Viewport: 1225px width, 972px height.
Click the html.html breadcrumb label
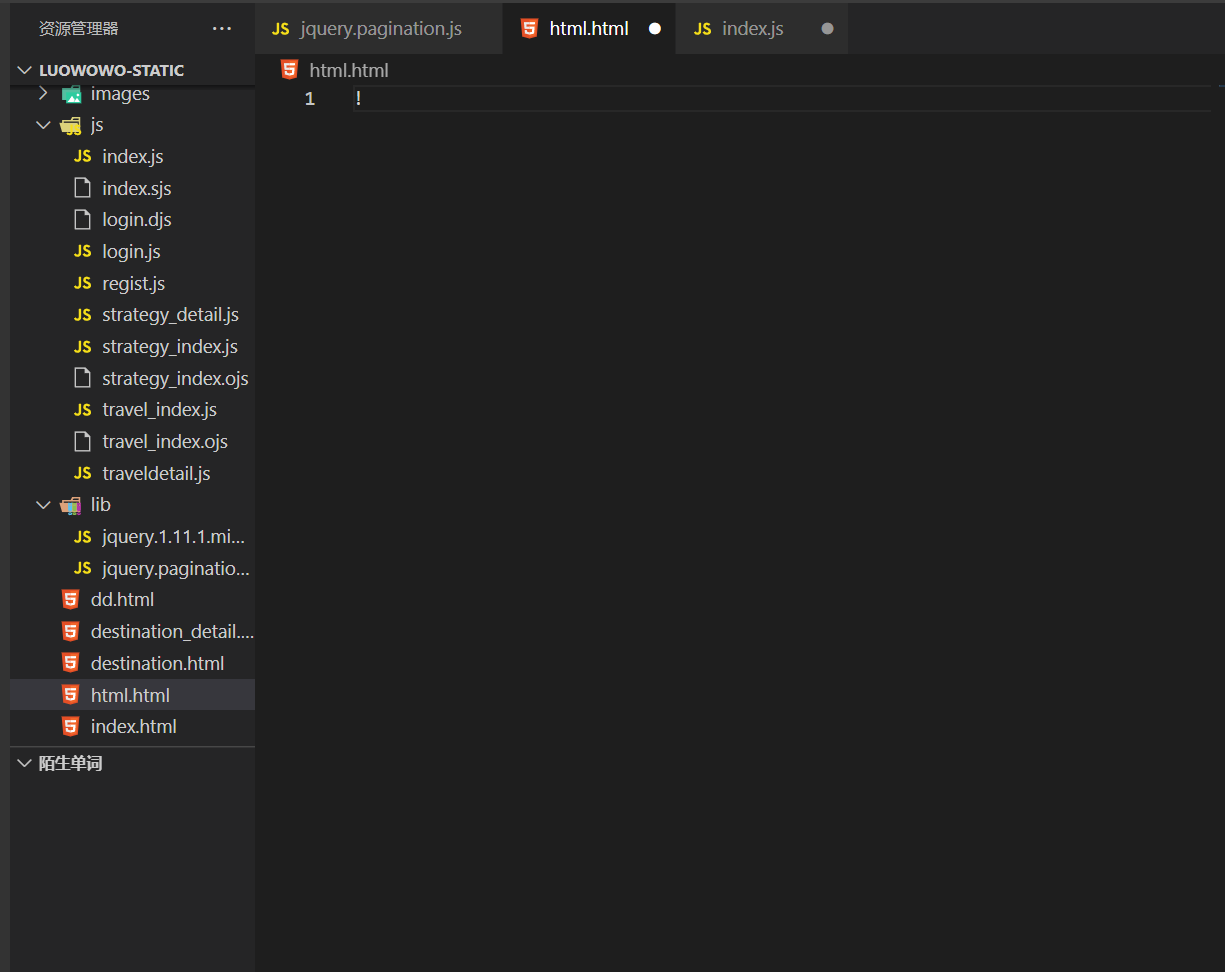tap(349, 70)
